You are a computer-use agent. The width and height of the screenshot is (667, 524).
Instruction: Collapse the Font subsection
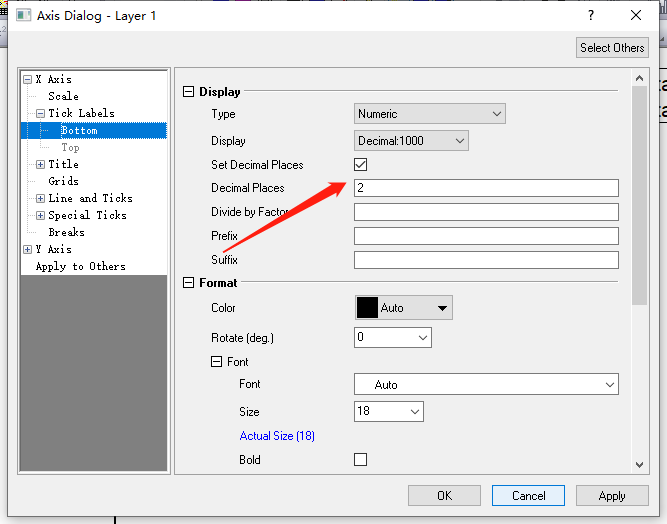(x=217, y=362)
